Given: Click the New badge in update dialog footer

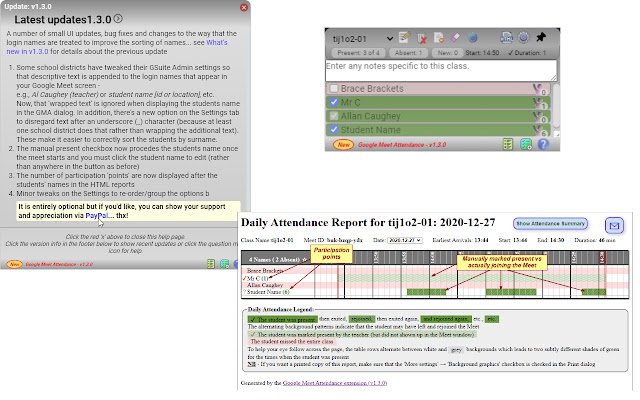Looking at the screenshot, I should [x=14, y=264].
